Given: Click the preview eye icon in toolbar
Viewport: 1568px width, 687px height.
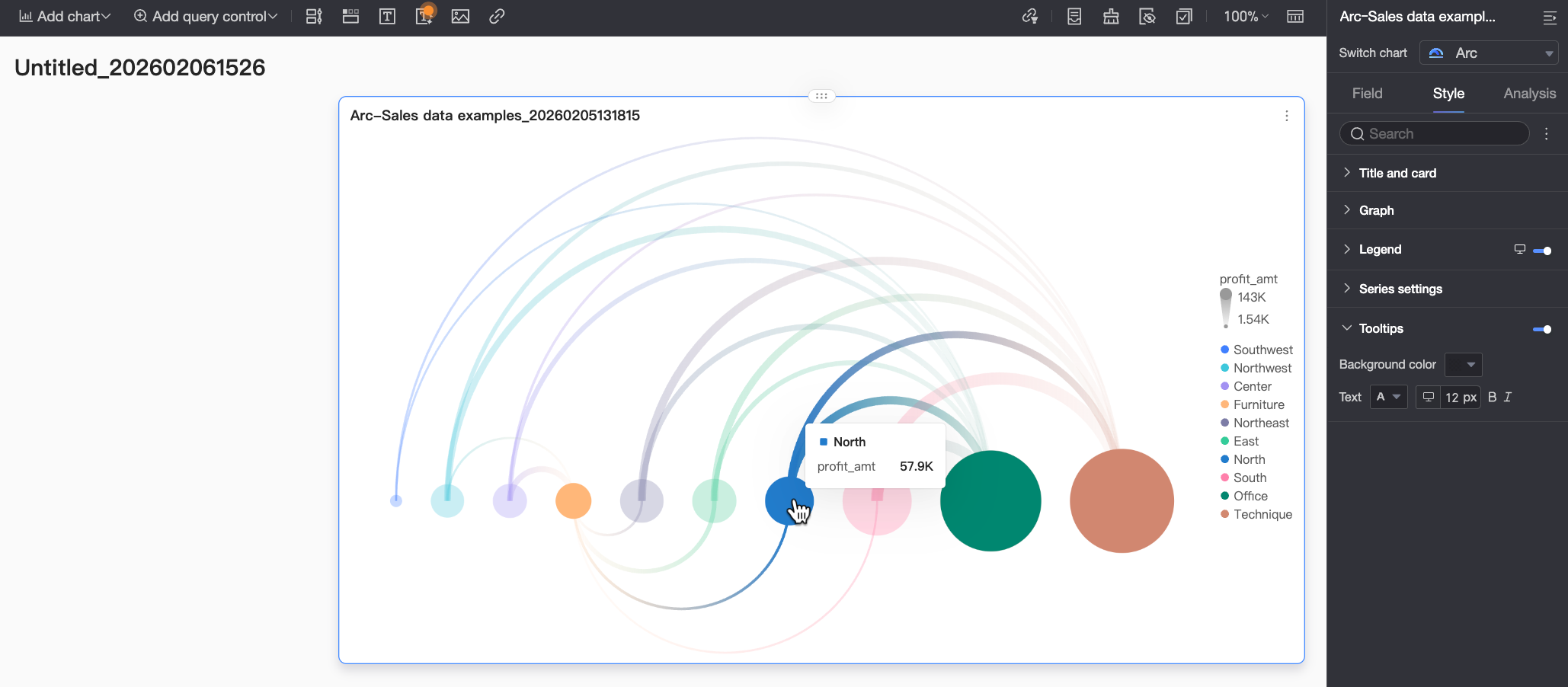Looking at the screenshot, I should 1147,16.
